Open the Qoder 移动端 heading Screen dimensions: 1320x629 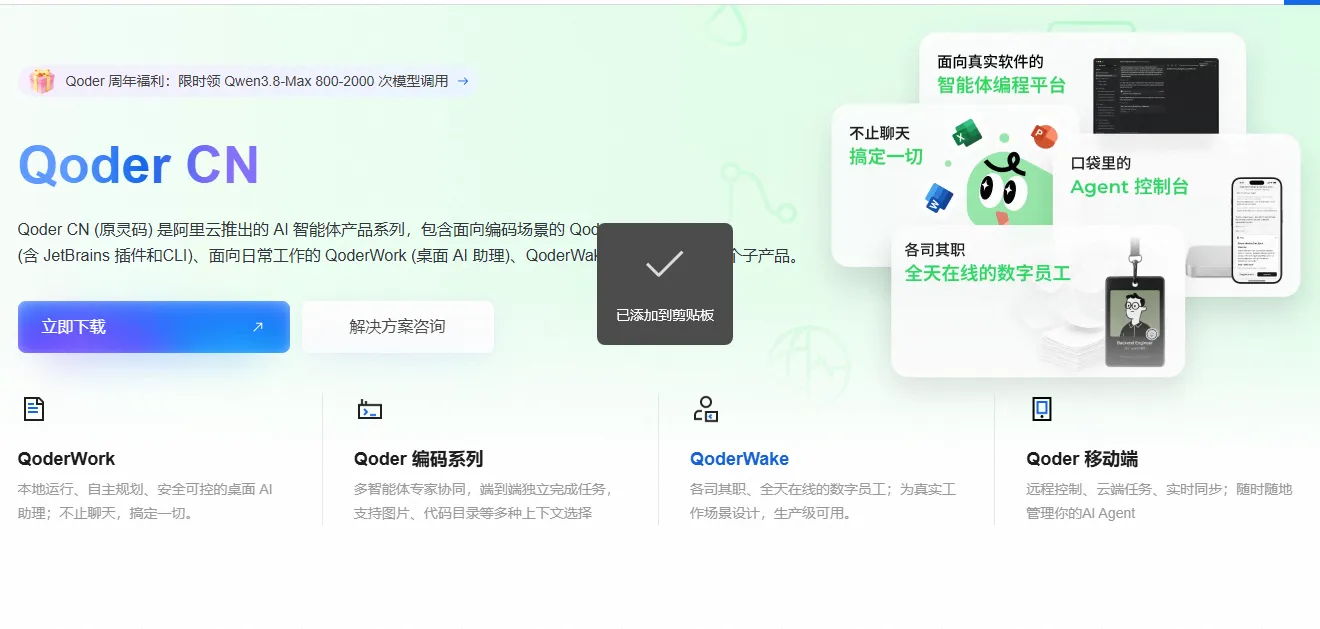coord(1082,459)
